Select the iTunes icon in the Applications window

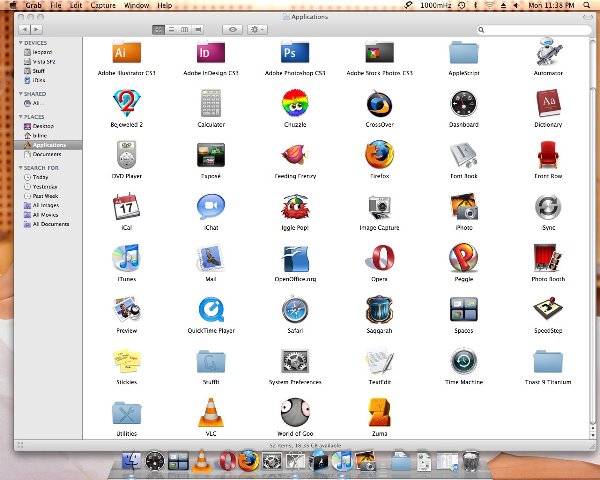(127, 258)
